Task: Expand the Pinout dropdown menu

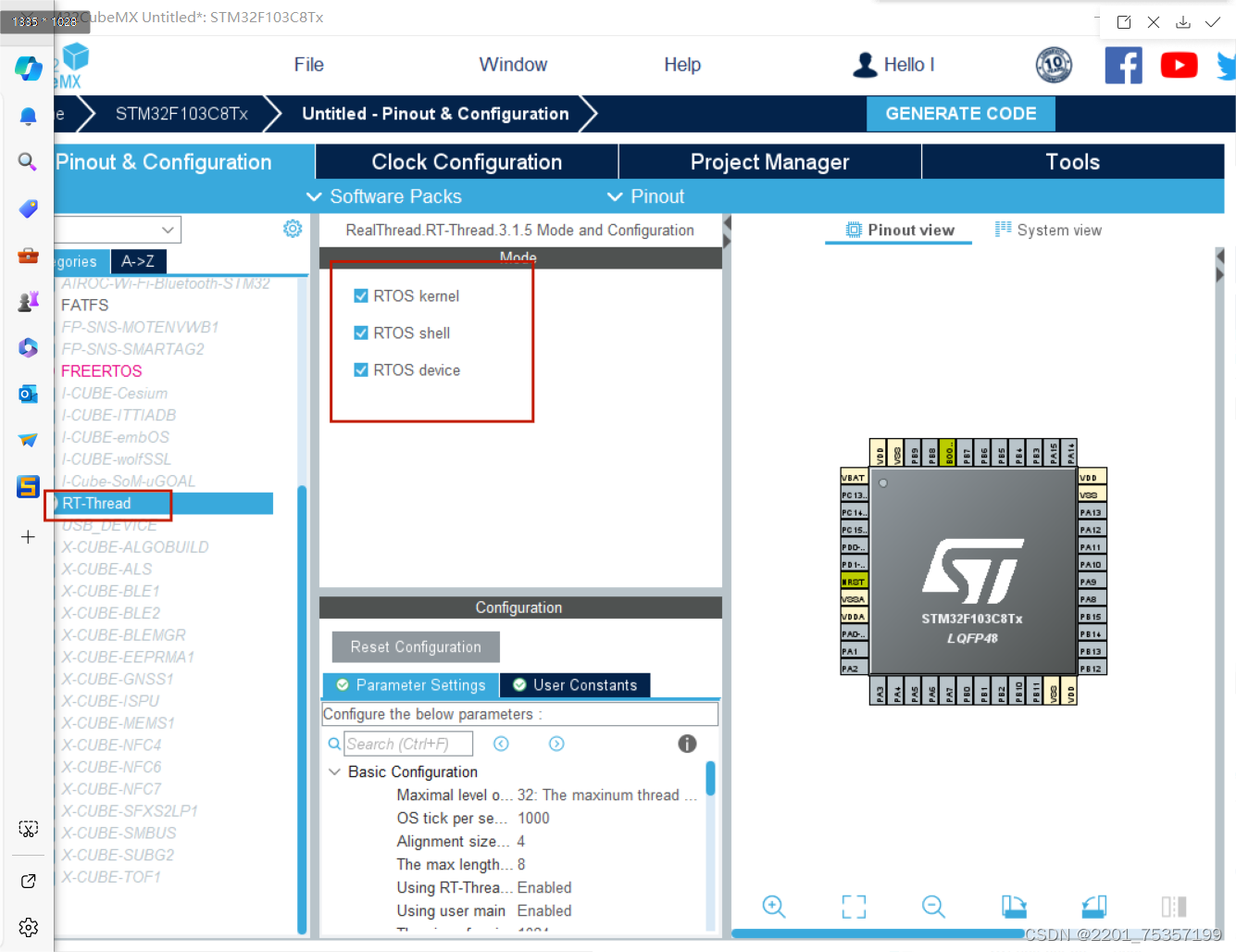Action: pyautogui.click(x=645, y=196)
